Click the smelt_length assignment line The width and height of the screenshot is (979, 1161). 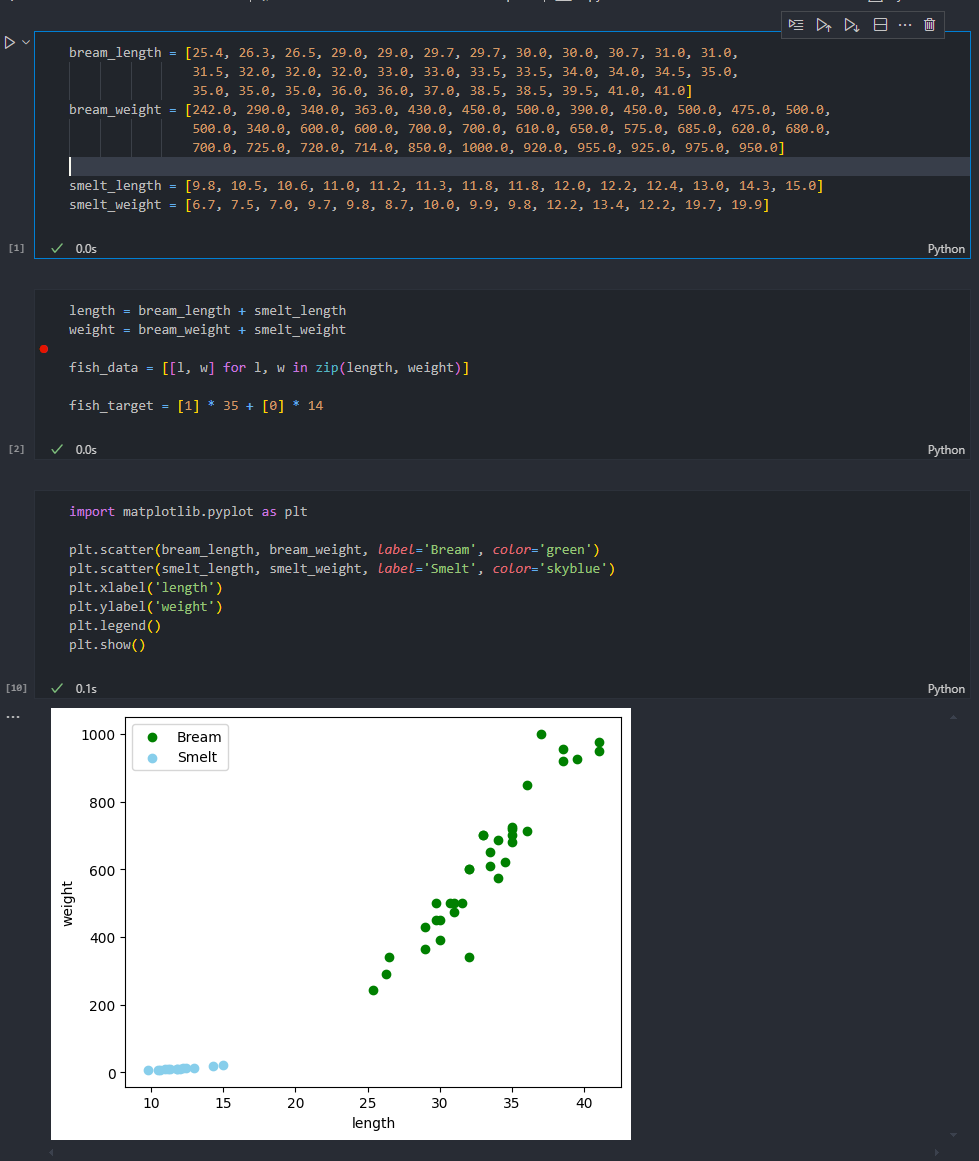click(x=446, y=185)
